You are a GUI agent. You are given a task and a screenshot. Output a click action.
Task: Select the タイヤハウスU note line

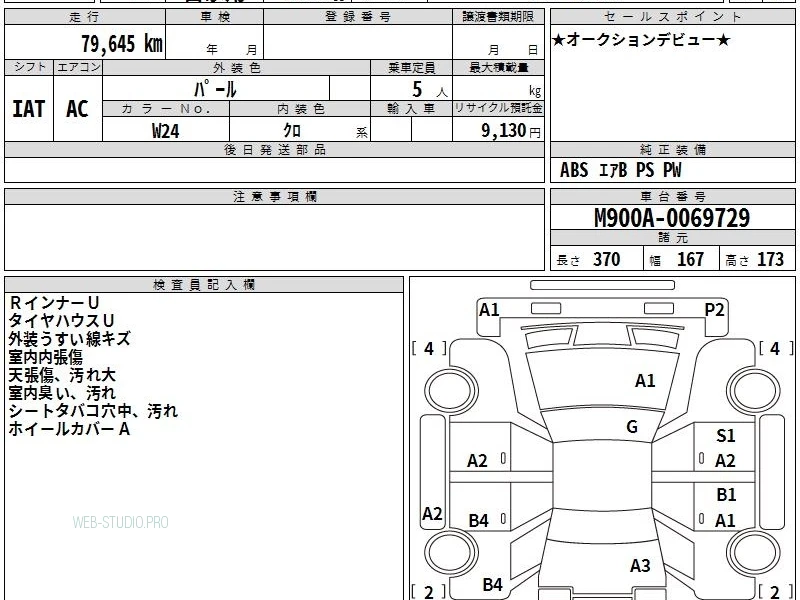pyautogui.click(x=61, y=320)
